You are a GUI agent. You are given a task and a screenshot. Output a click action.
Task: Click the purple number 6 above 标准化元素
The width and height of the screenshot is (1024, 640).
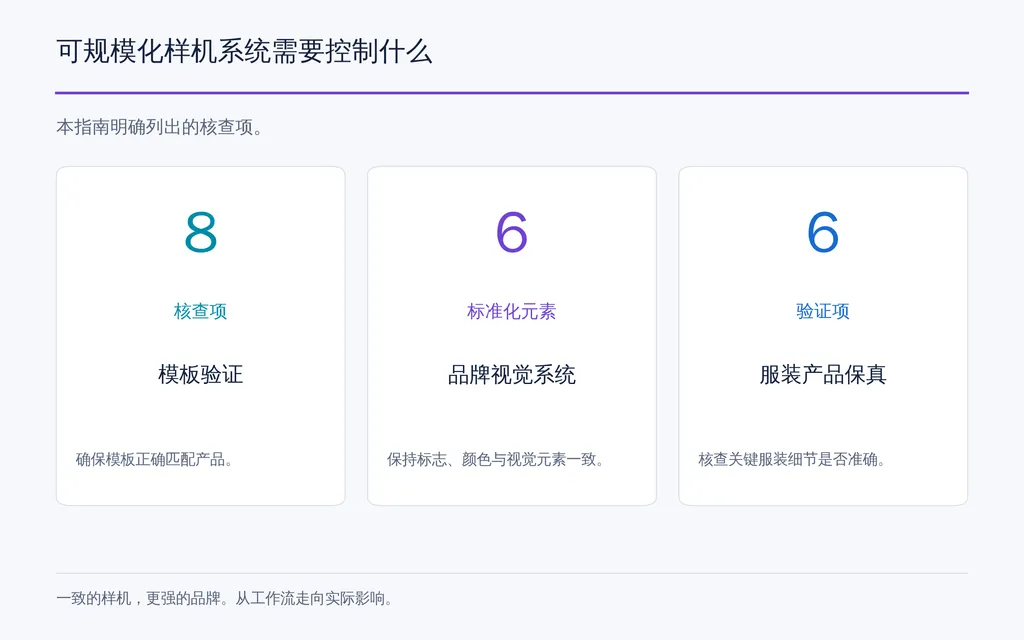(x=511, y=232)
